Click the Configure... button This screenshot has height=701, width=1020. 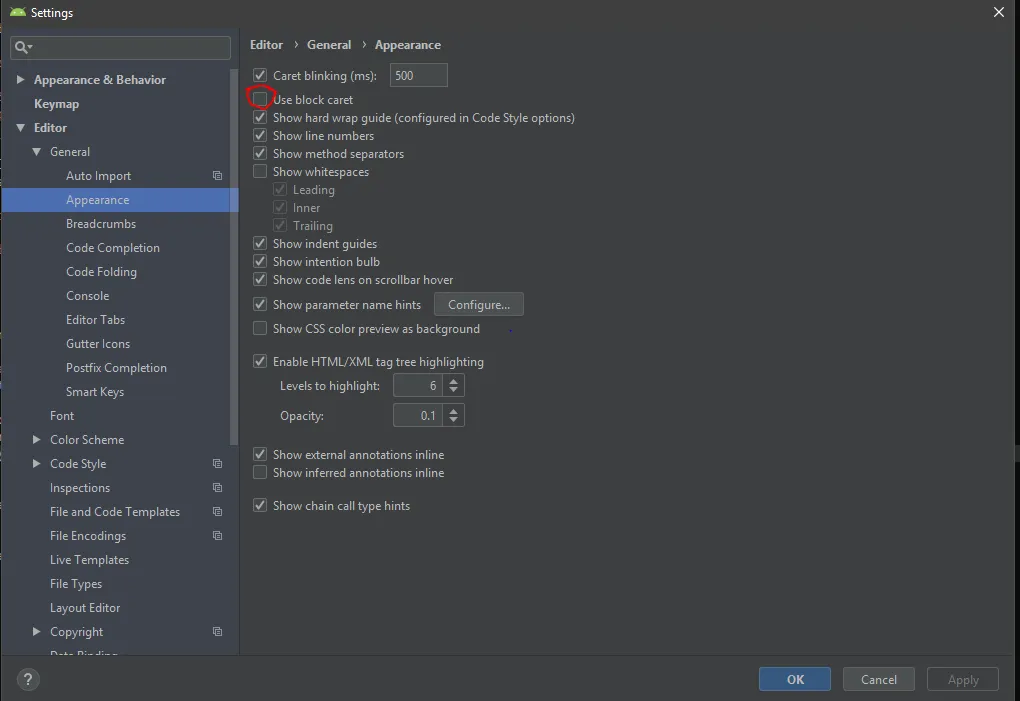click(479, 304)
